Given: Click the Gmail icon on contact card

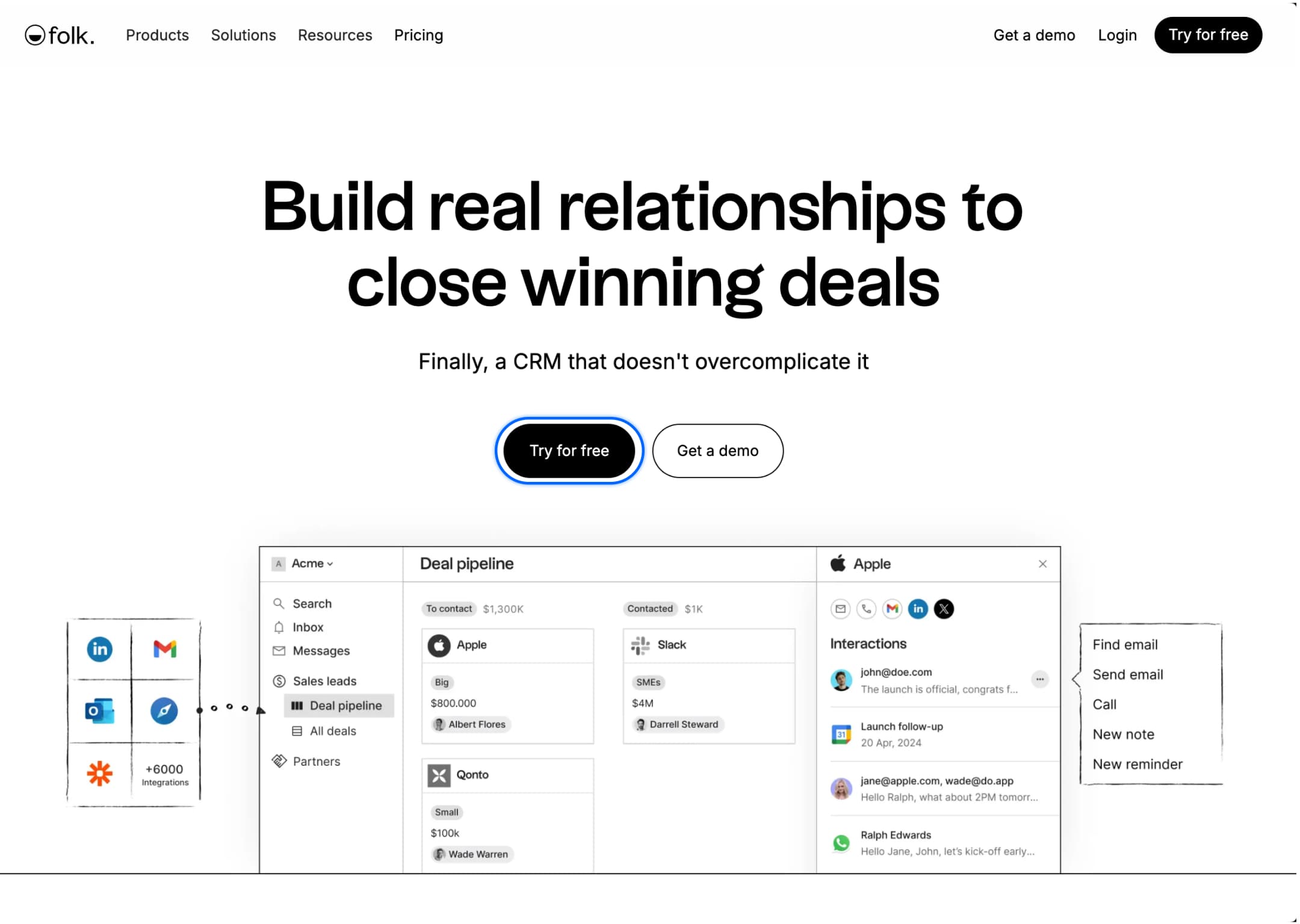Looking at the screenshot, I should [x=892, y=608].
